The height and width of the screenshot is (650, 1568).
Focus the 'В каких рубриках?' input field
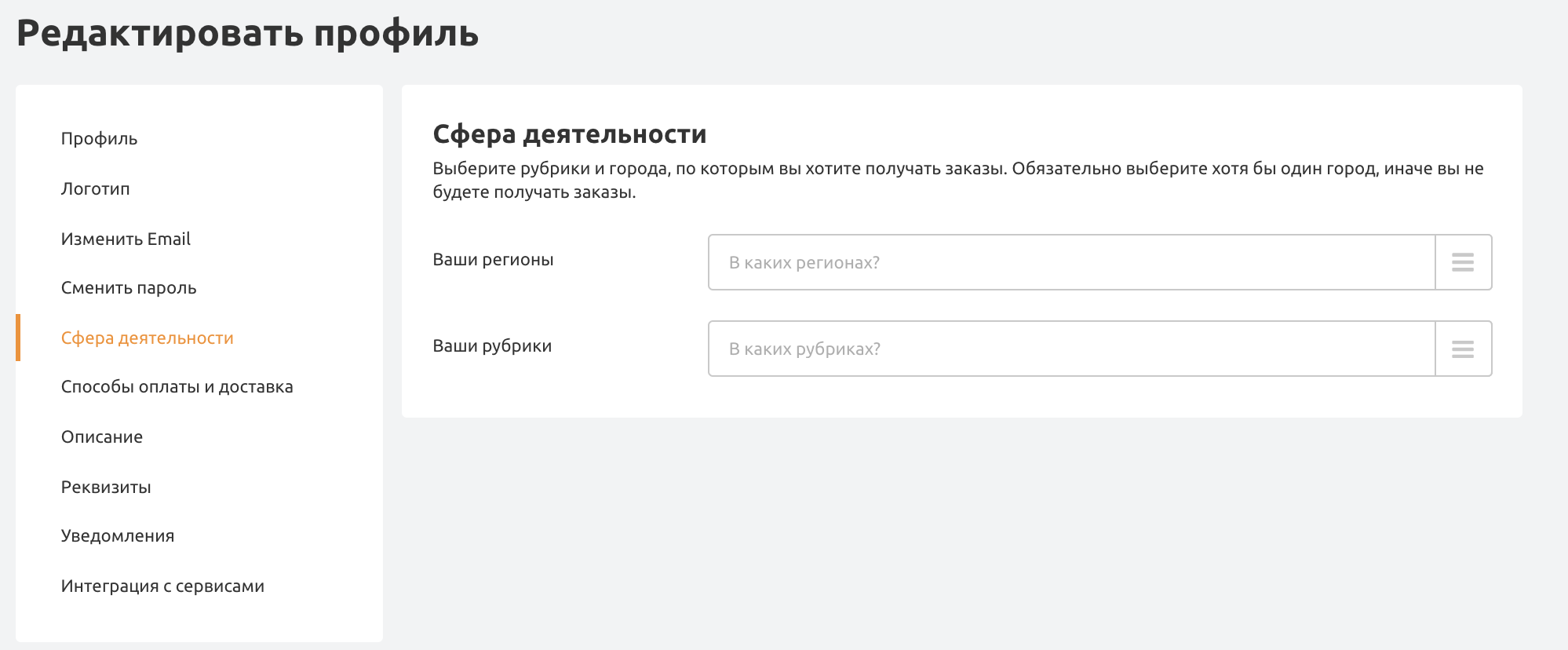point(1072,349)
